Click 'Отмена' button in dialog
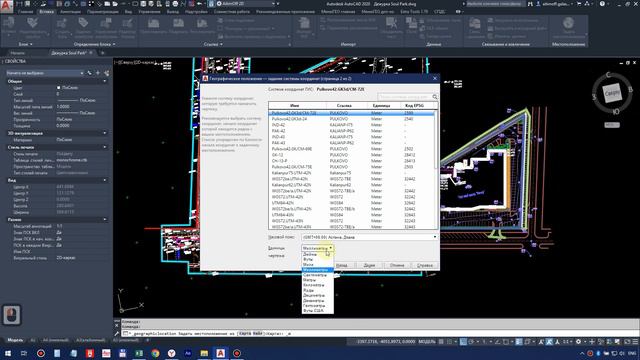Viewport: 640px width, 360px height. pos(397,265)
